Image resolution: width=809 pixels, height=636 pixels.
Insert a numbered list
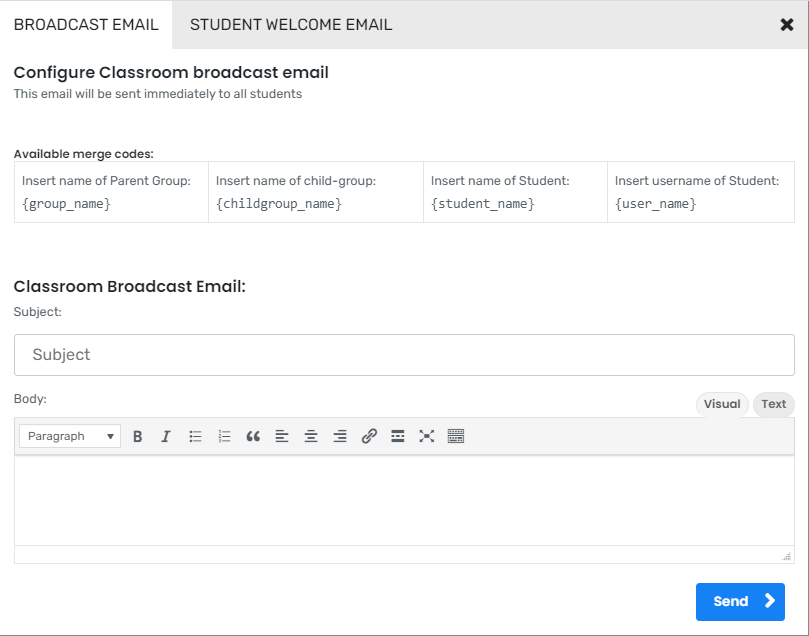[225, 436]
